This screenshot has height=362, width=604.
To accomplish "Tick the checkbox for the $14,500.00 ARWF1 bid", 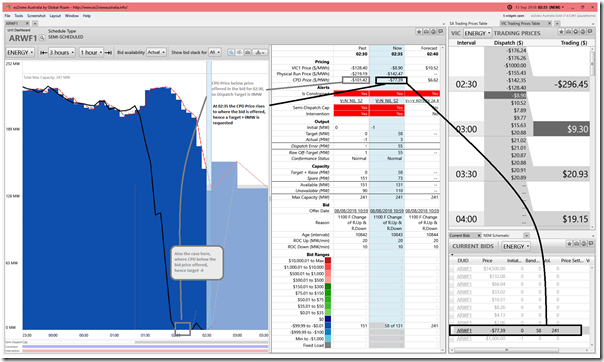I will coord(453,269).
